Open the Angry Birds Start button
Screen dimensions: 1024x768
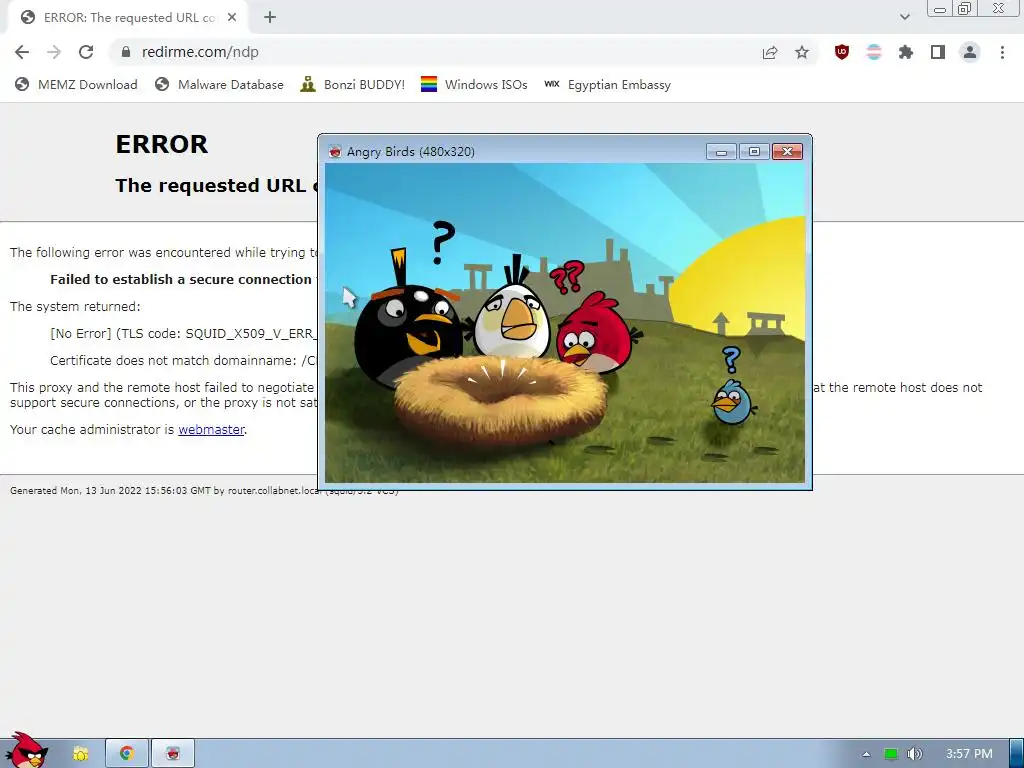[x=25, y=751]
